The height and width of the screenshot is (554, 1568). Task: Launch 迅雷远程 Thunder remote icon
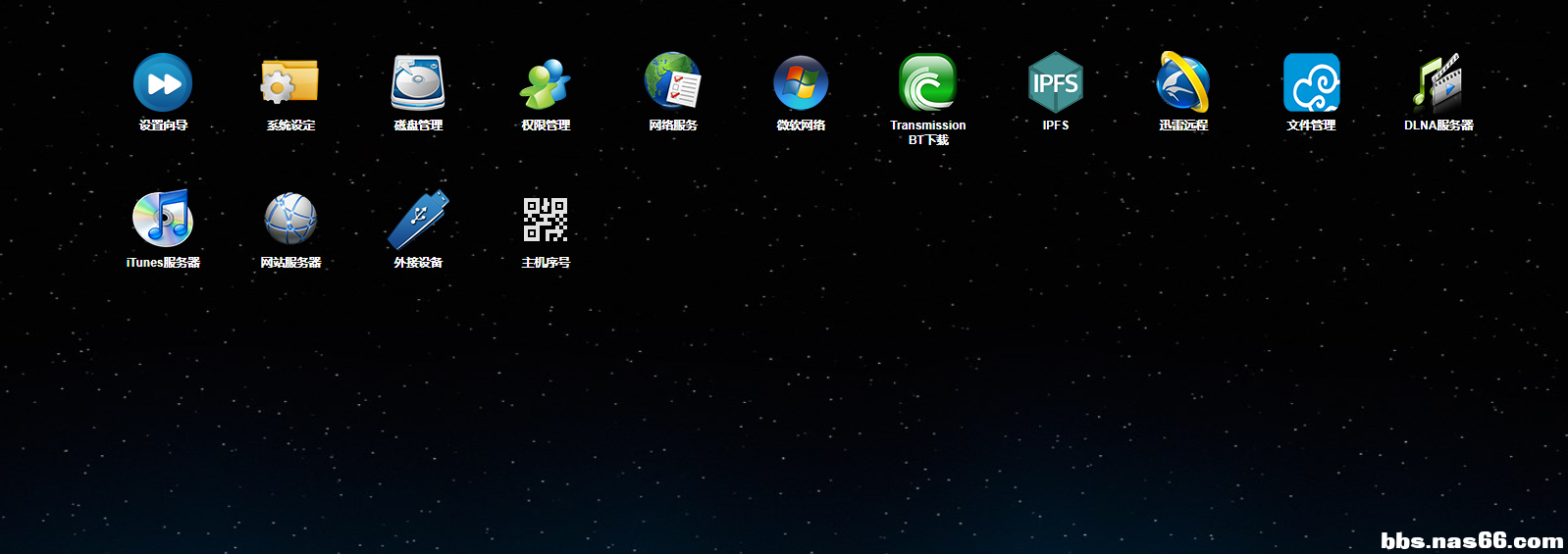[1183, 82]
